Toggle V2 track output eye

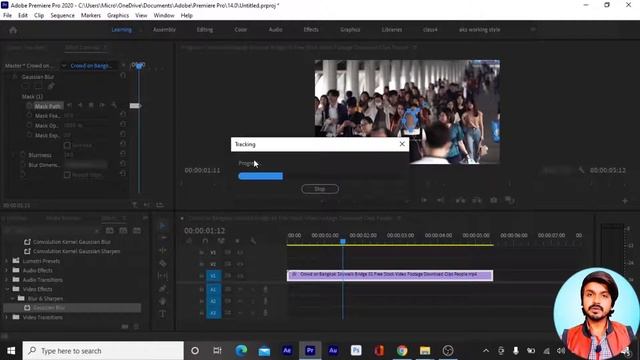240,264
